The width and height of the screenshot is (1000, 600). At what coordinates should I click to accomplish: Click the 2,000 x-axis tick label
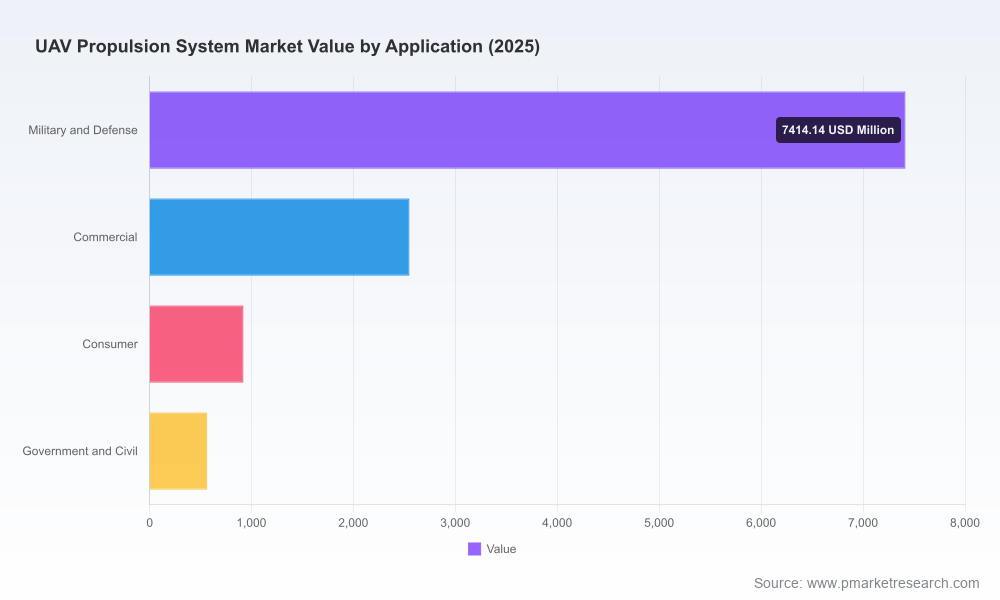pyautogui.click(x=353, y=523)
